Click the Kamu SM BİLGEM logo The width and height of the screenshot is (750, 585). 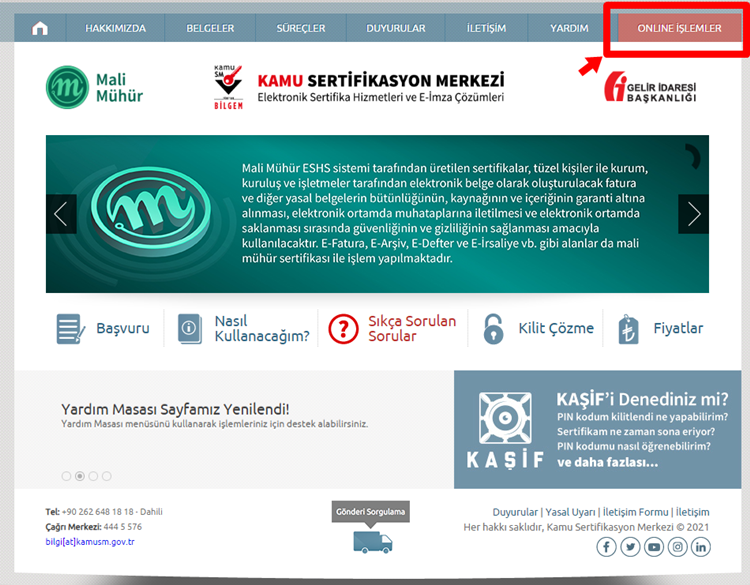[x=228, y=87]
